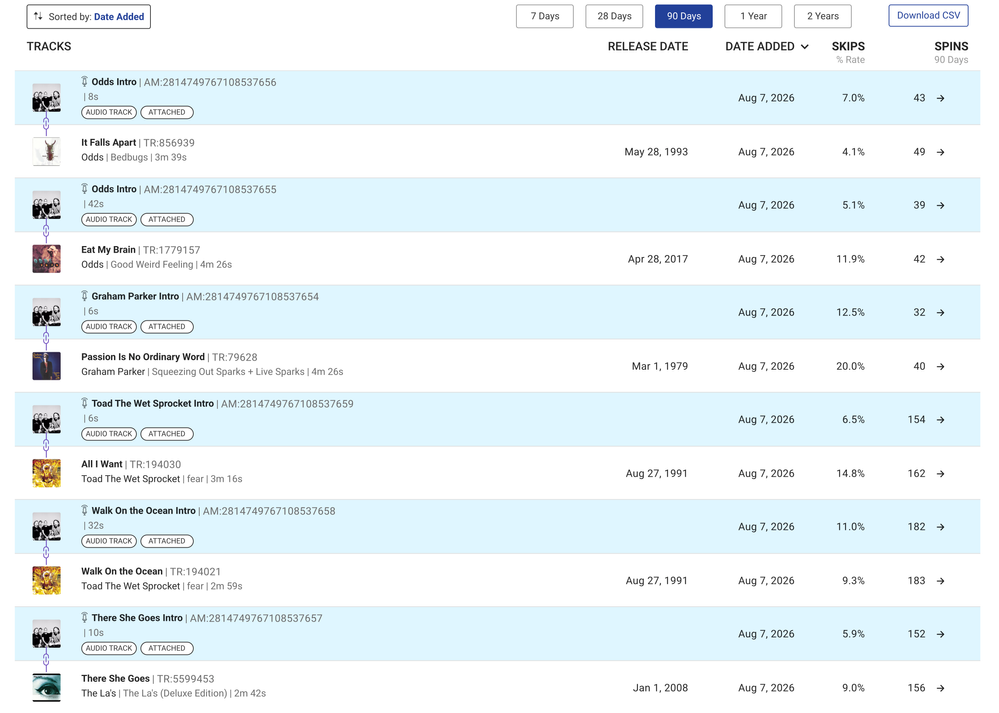Click the arrow on All I Want row
Image resolution: width=999 pixels, height=713 pixels.
(940, 473)
